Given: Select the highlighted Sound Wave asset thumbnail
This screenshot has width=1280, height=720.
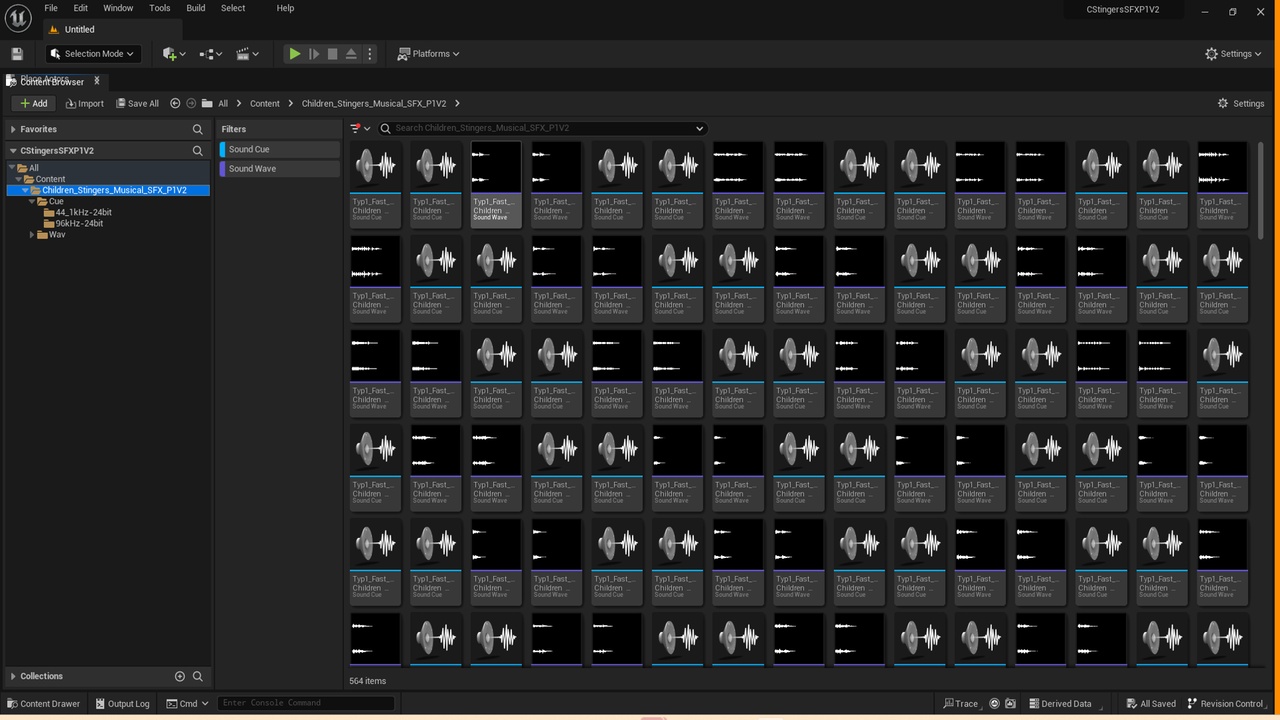Looking at the screenshot, I should coord(496,184).
